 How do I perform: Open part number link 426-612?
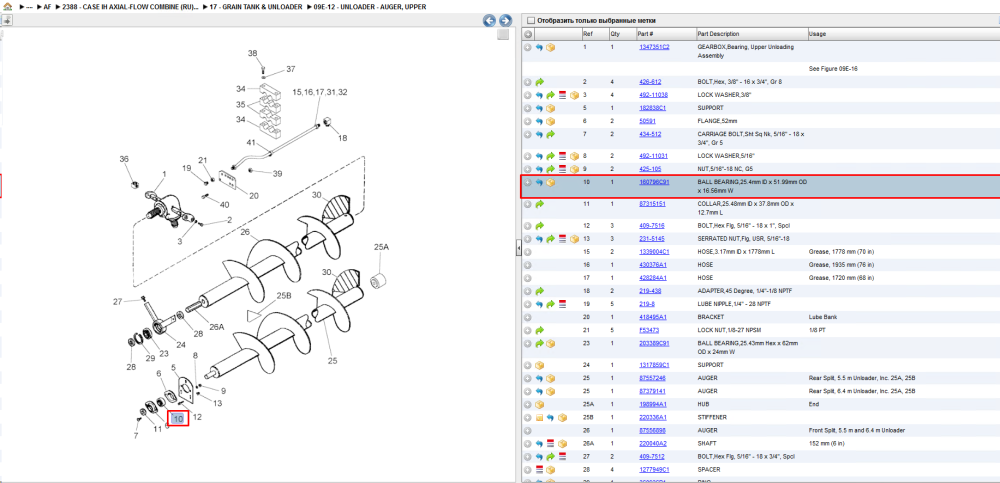coord(650,82)
